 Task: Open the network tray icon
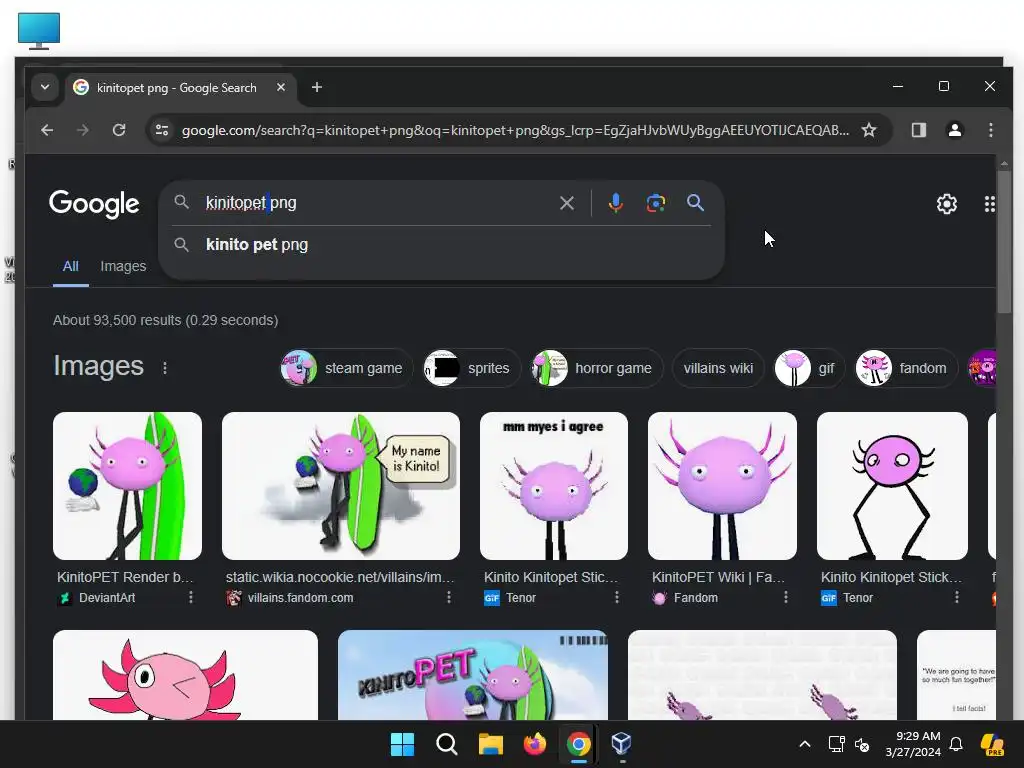(x=837, y=744)
